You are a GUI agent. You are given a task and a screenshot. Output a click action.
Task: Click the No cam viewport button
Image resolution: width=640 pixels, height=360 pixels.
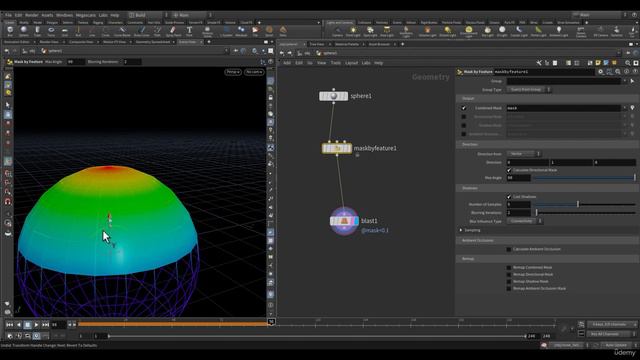click(x=254, y=72)
